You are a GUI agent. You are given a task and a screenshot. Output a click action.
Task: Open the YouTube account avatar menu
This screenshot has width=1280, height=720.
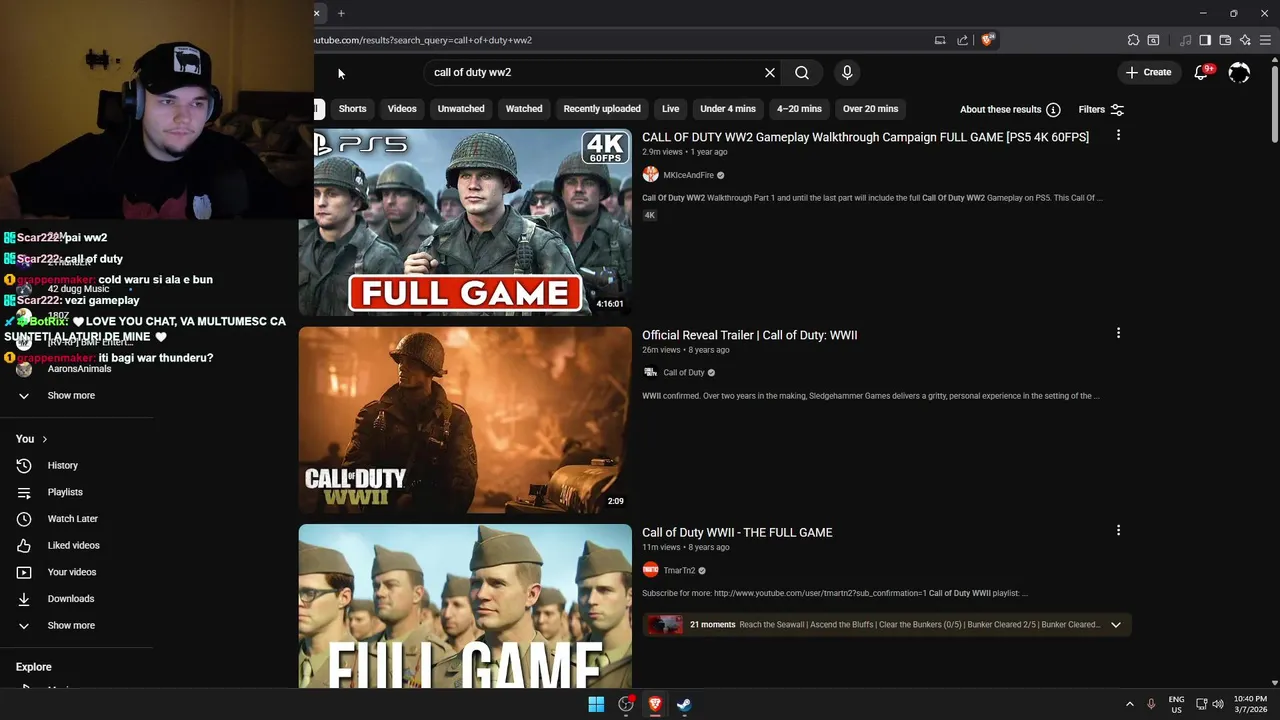pos(1239,72)
